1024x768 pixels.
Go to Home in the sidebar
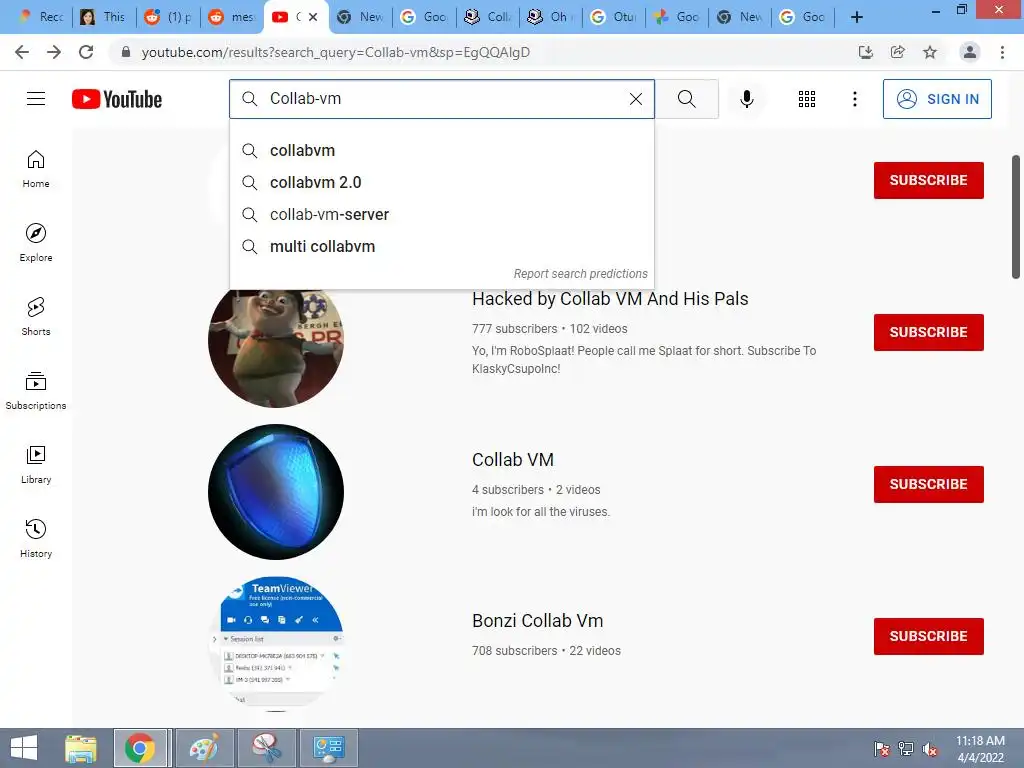tap(36, 169)
